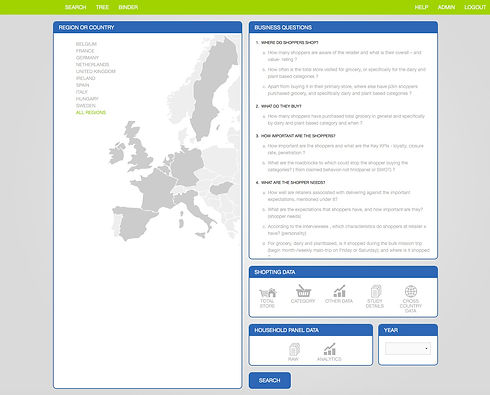Click heading 'What are the shopper needs?'
The height and width of the screenshot is (395, 490).
click(293, 182)
